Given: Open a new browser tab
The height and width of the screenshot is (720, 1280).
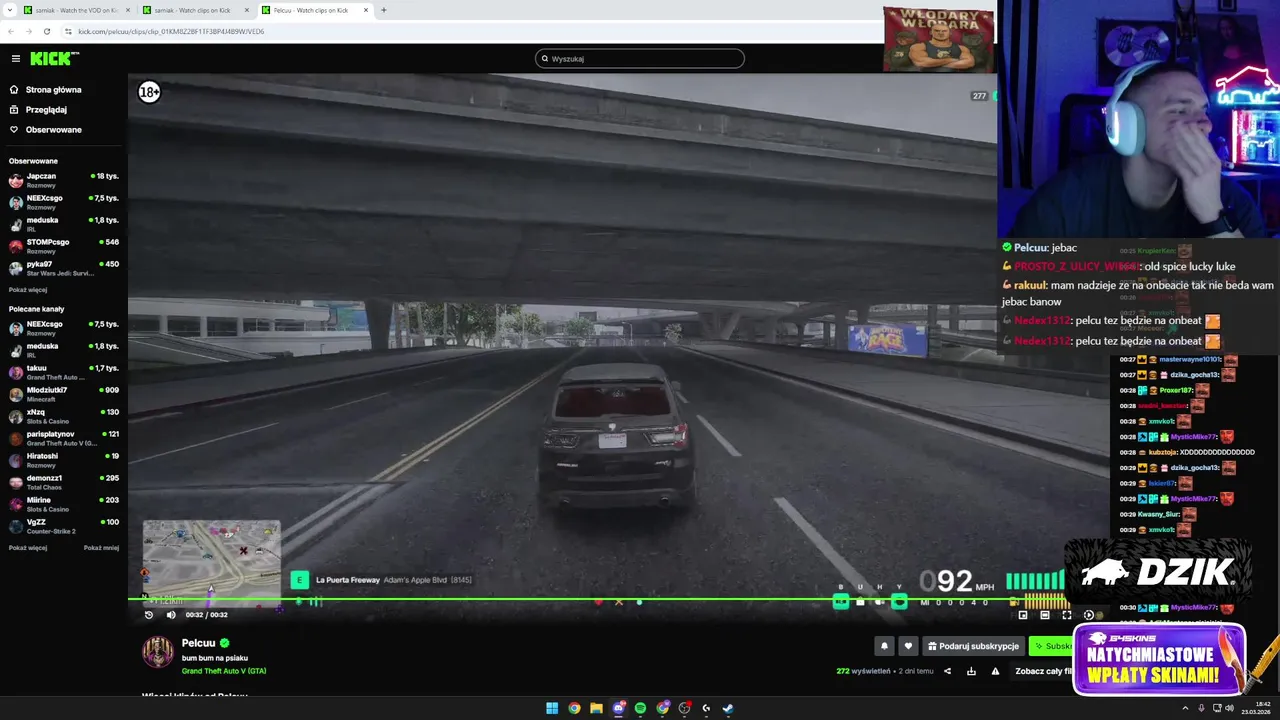Looking at the screenshot, I should [383, 10].
